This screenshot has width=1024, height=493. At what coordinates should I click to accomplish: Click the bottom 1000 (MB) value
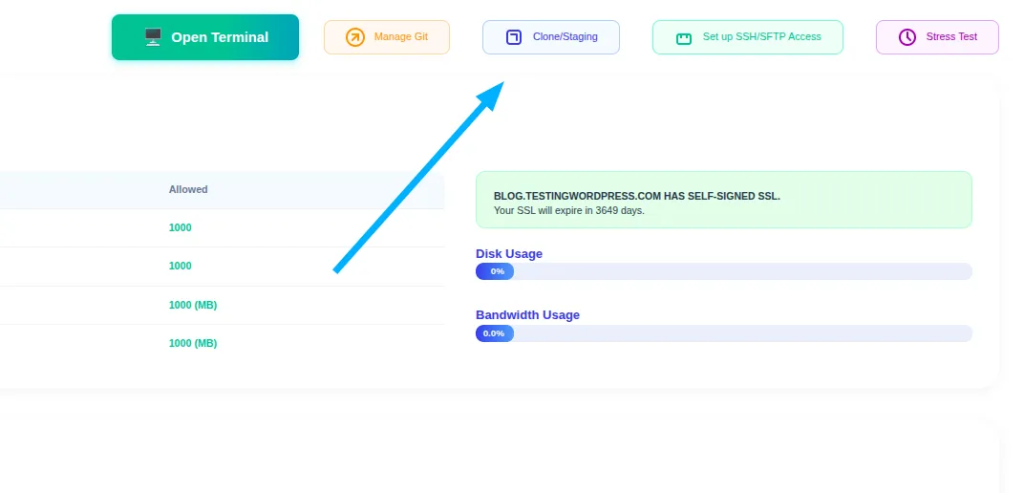coord(192,343)
